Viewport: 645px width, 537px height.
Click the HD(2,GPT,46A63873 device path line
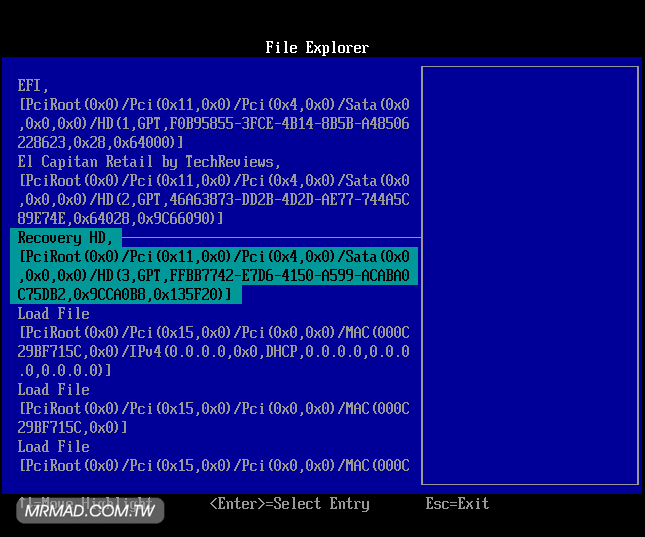213,200
